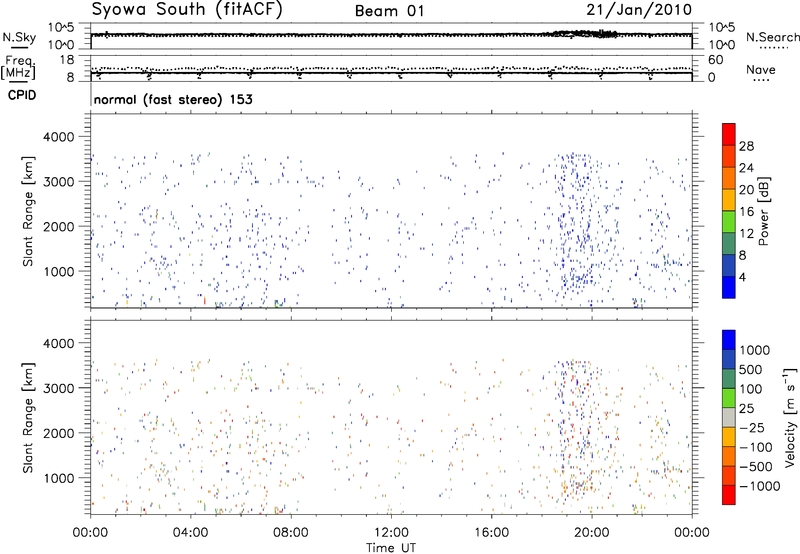Click the "4" value on the power colorbar
The image size is (800, 554).
742,277
